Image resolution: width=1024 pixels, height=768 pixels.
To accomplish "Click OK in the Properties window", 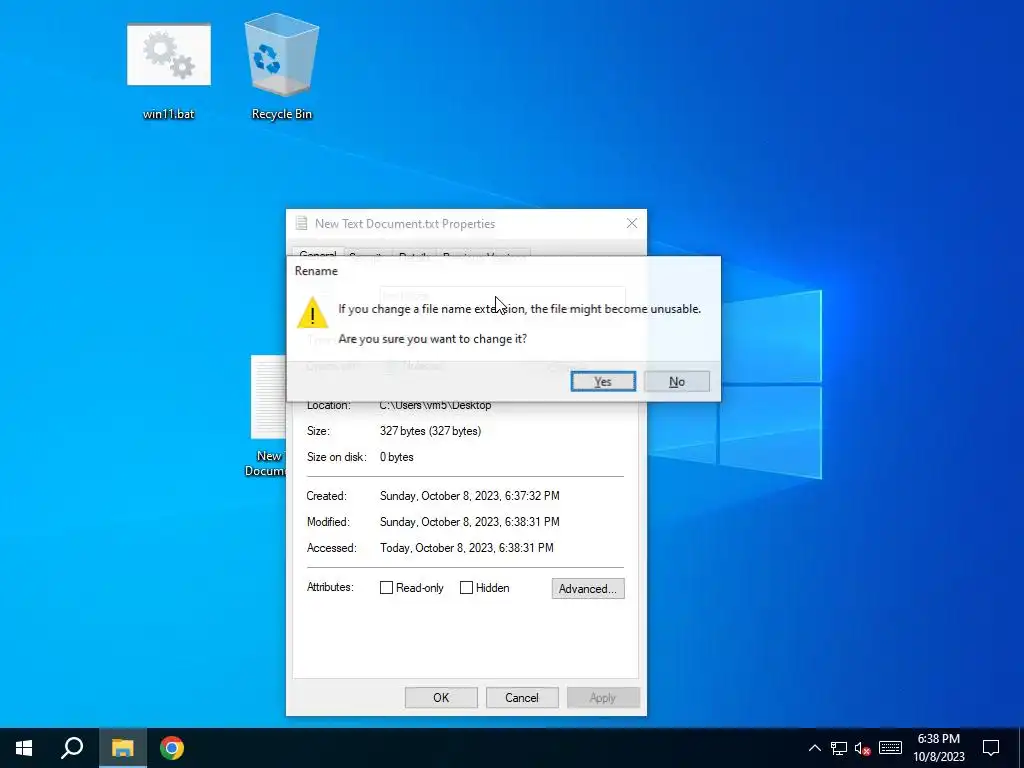I will coord(441,697).
